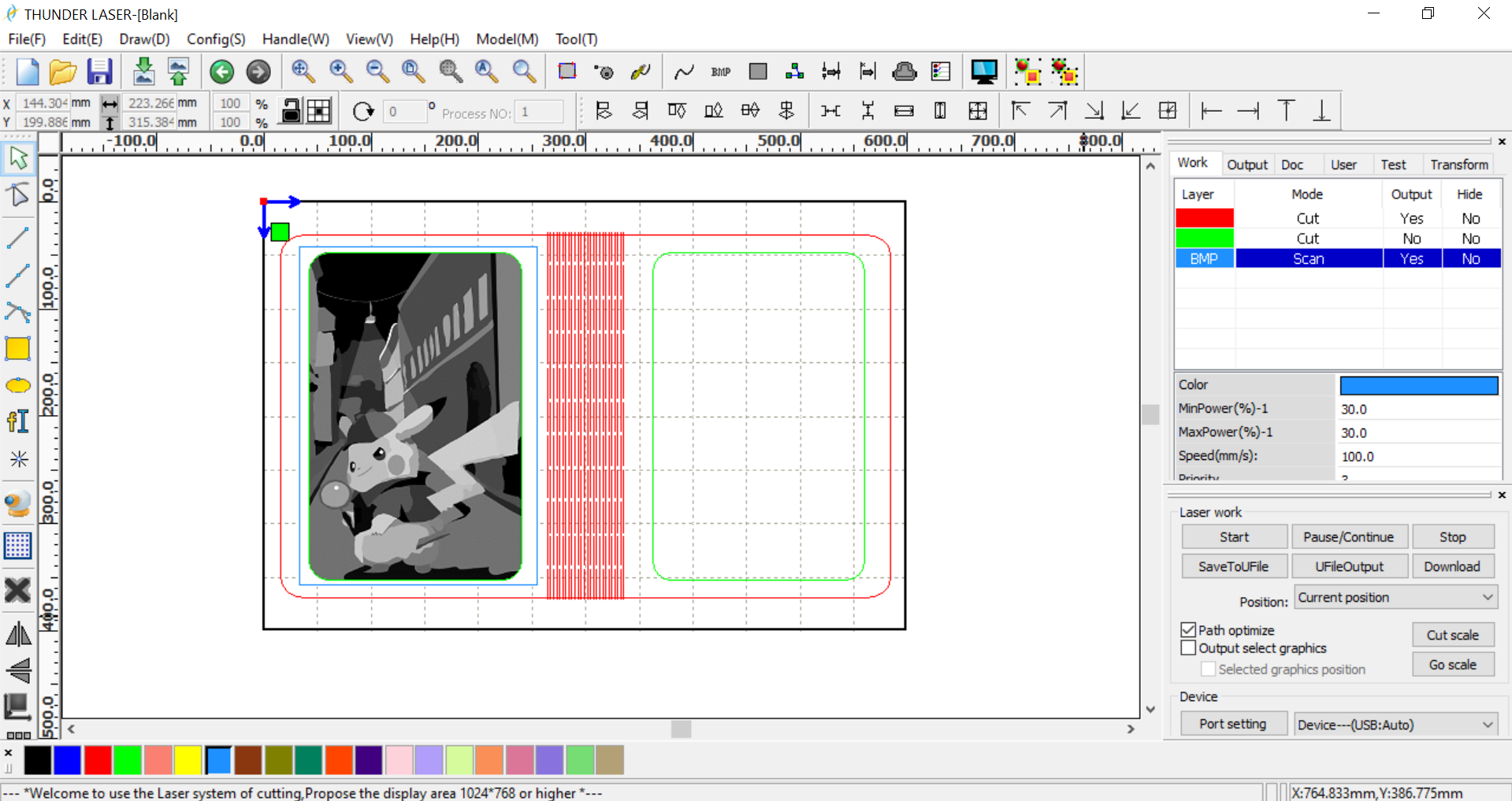Click the monitor preview icon
The width and height of the screenshot is (1512, 801).
(984, 72)
